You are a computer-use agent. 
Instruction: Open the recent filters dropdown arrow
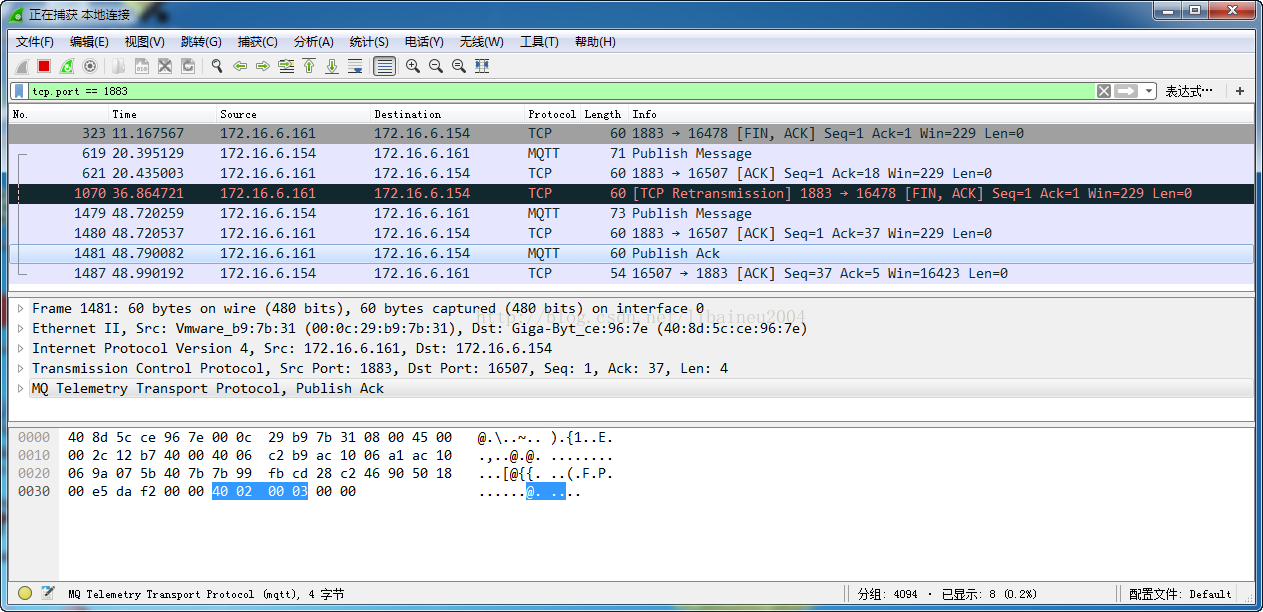coord(1149,91)
